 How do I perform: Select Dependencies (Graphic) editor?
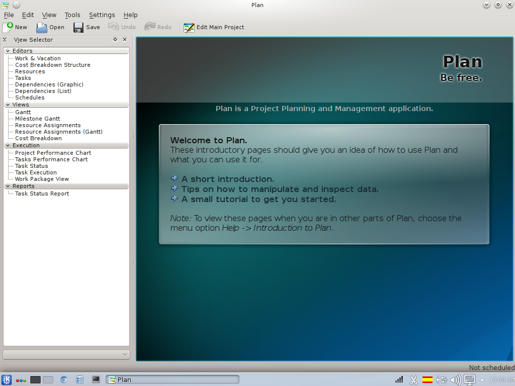pyautogui.click(x=49, y=84)
